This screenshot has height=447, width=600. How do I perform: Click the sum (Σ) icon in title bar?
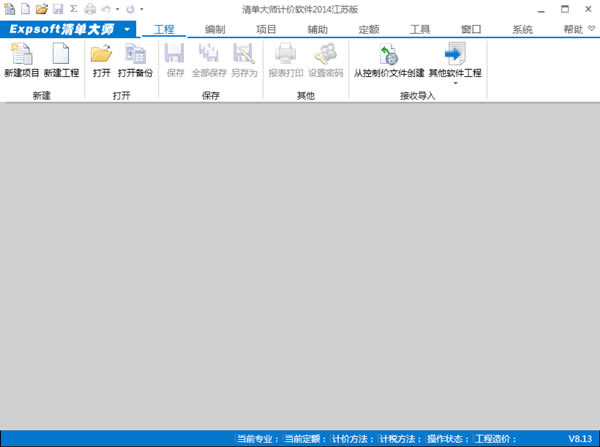point(73,8)
